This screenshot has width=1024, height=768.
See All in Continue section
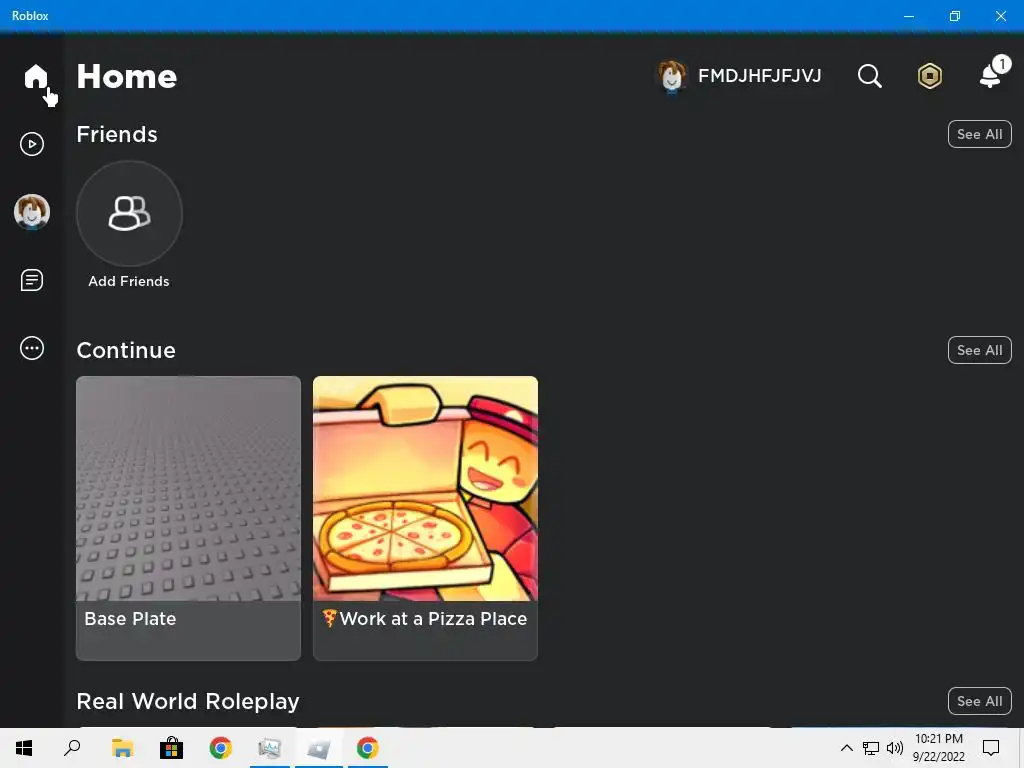pos(979,350)
